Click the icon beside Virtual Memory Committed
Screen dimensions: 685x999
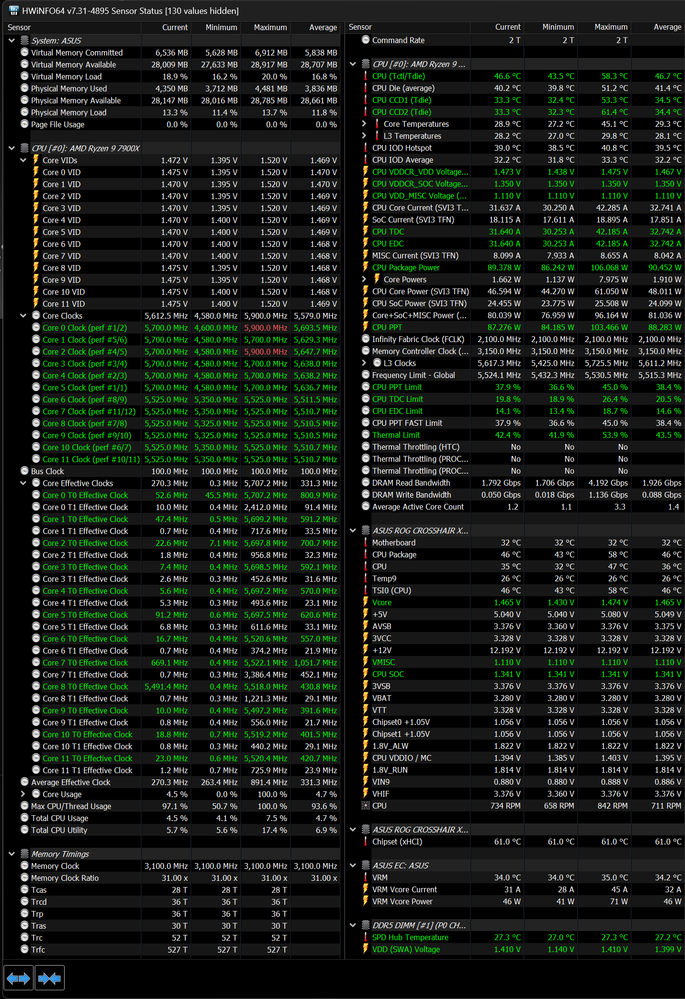(x=24, y=52)
